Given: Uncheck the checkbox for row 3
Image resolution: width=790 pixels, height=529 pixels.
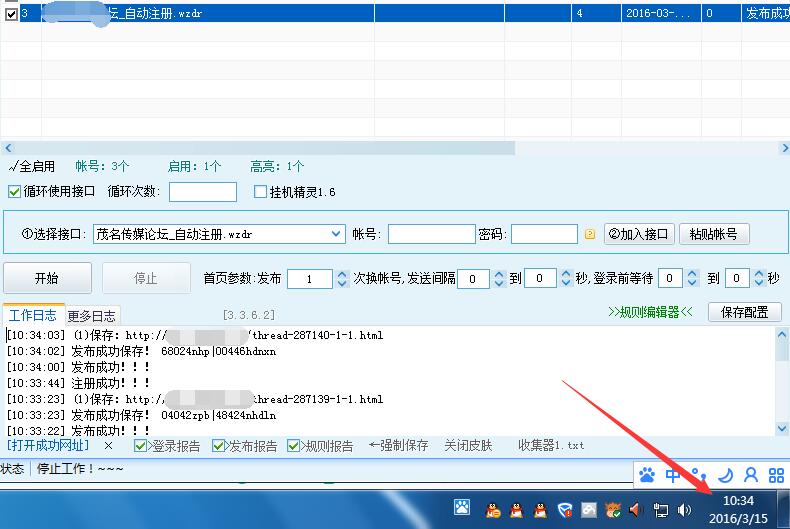Looking at the screenshot, I should 11,14.
